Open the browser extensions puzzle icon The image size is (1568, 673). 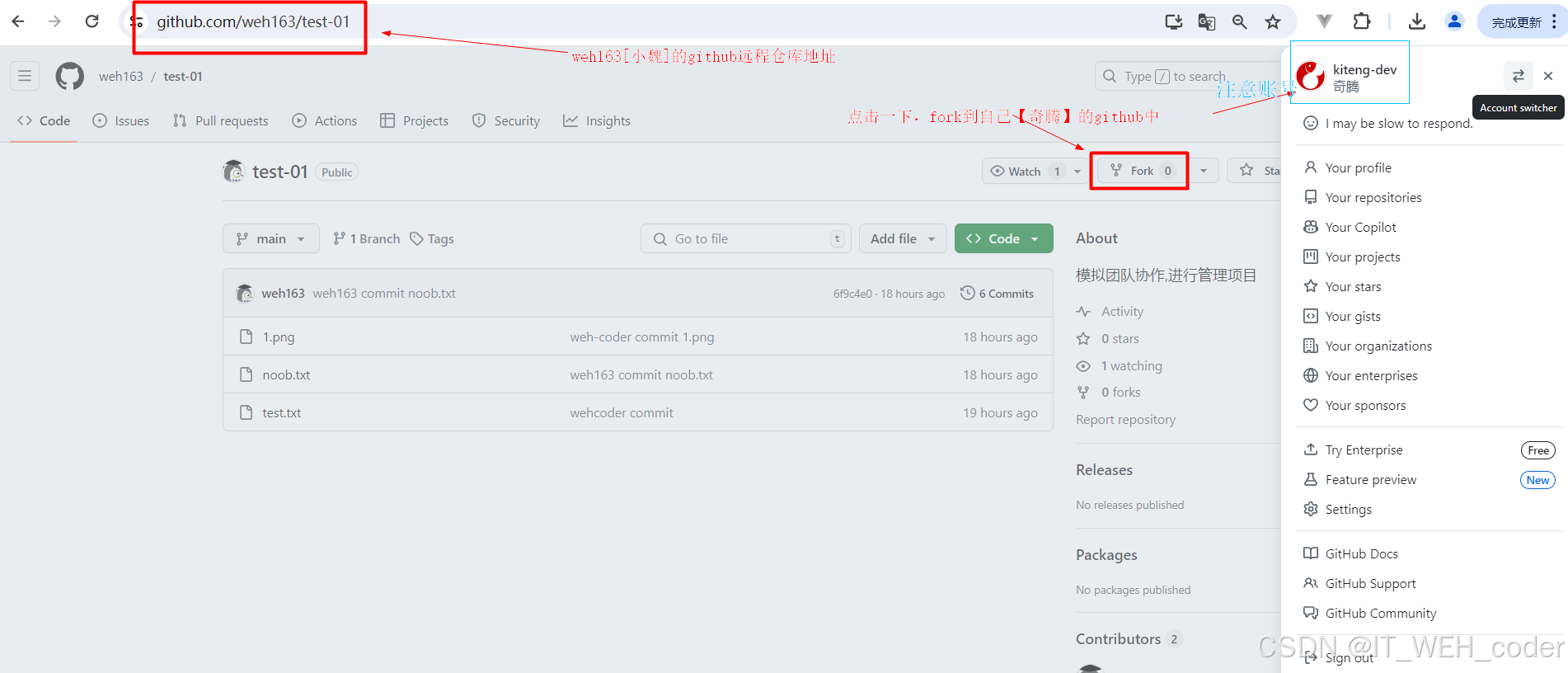click(x=1362, y=21)
